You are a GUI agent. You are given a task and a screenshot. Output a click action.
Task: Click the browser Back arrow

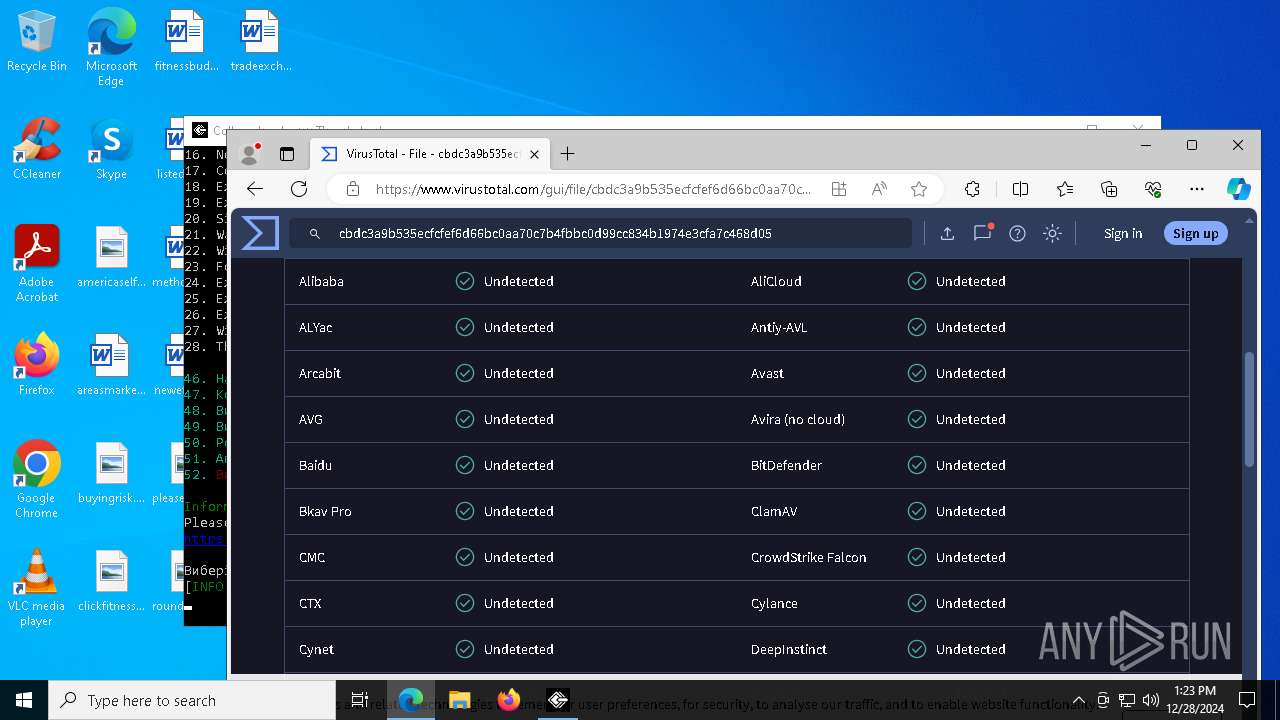255,189
